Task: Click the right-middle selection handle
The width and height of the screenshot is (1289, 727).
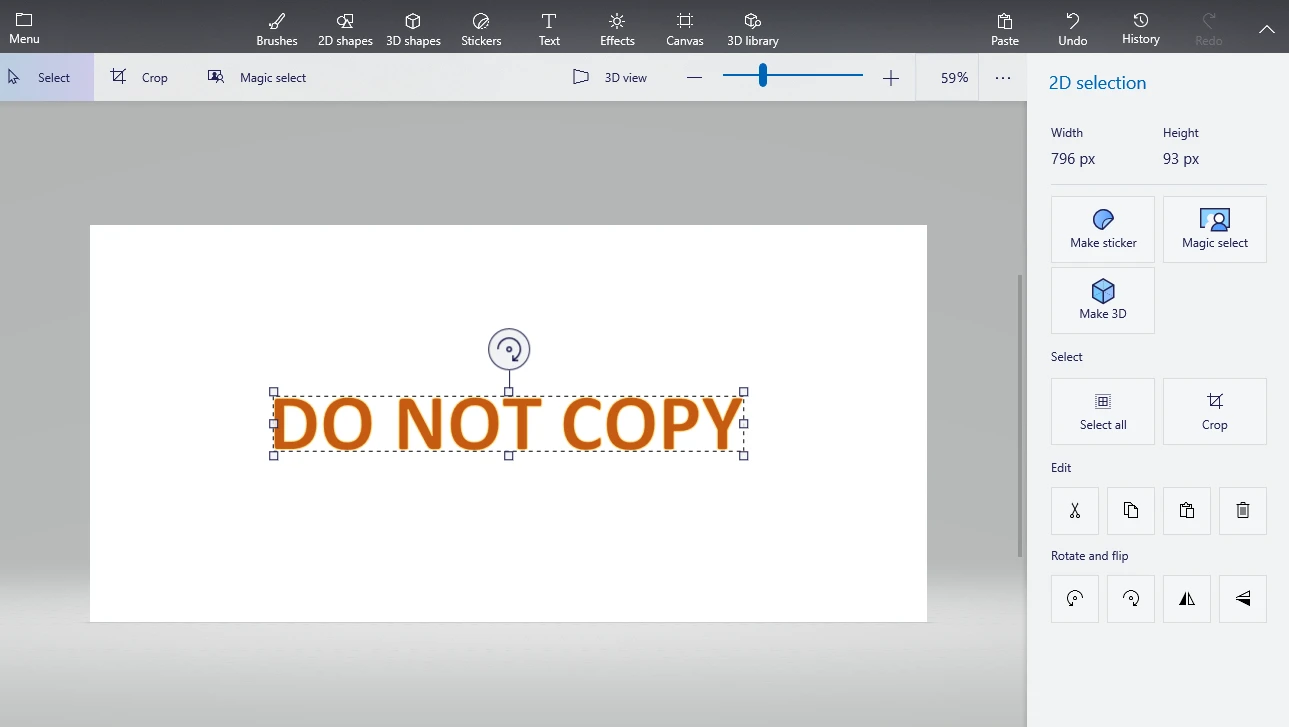Action: (x=744, y=424)
